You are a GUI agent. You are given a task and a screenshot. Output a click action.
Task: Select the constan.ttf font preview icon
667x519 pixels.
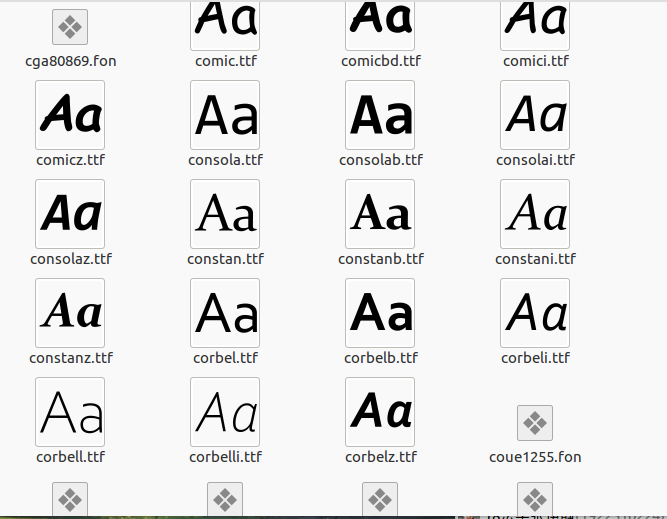coord(225,214)
